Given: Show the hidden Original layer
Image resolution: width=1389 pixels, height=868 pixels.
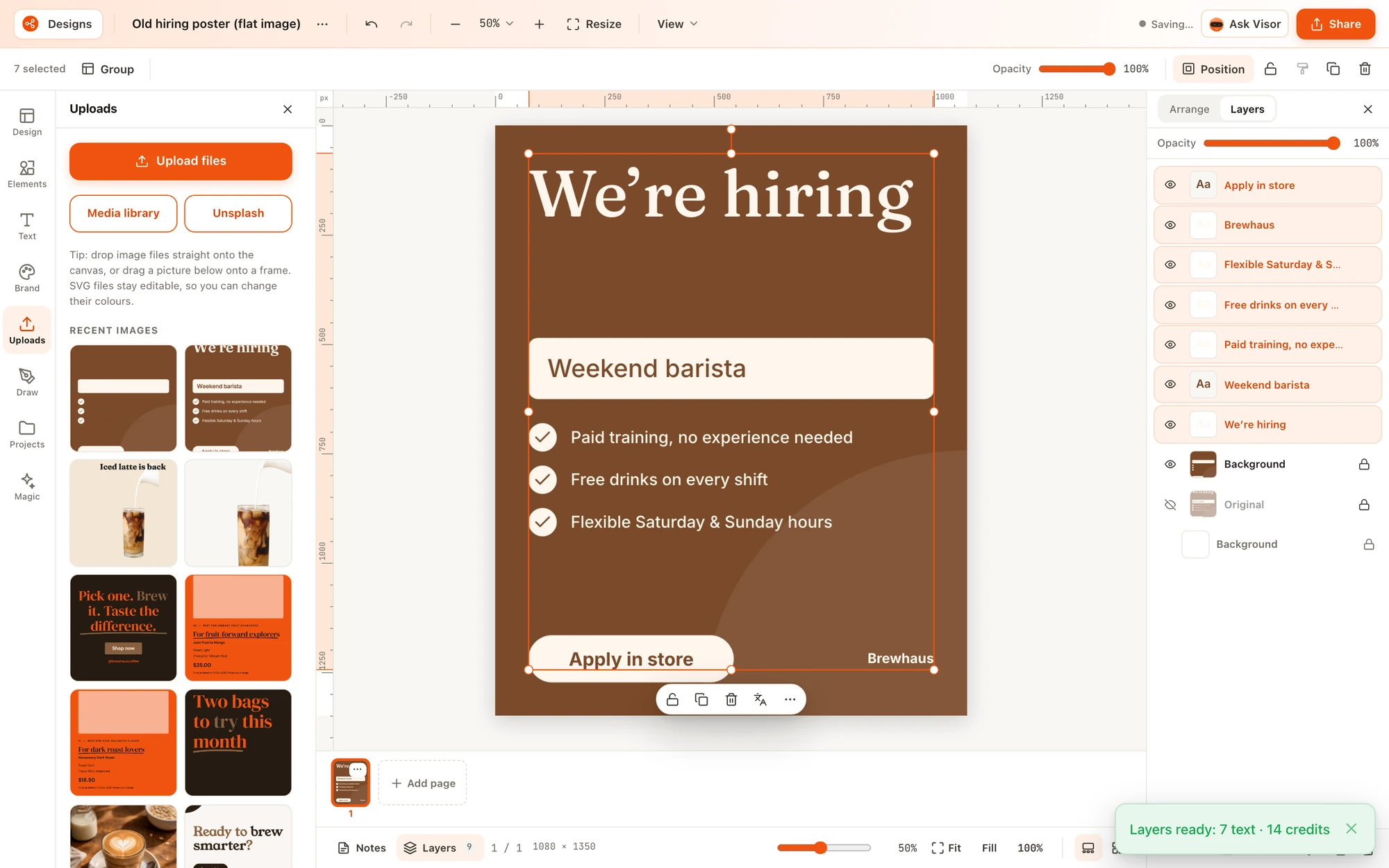Looking at the screenshot, I should [1170, 504].
